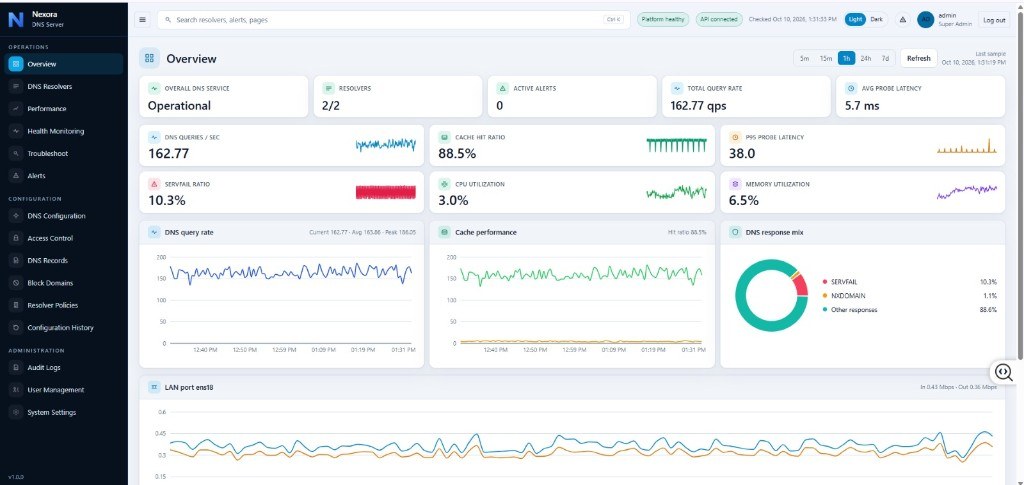The width and height of the screenshot is (1024, 485).
Task: Click the Platform healthy status badge
Action: coord(663,20)
